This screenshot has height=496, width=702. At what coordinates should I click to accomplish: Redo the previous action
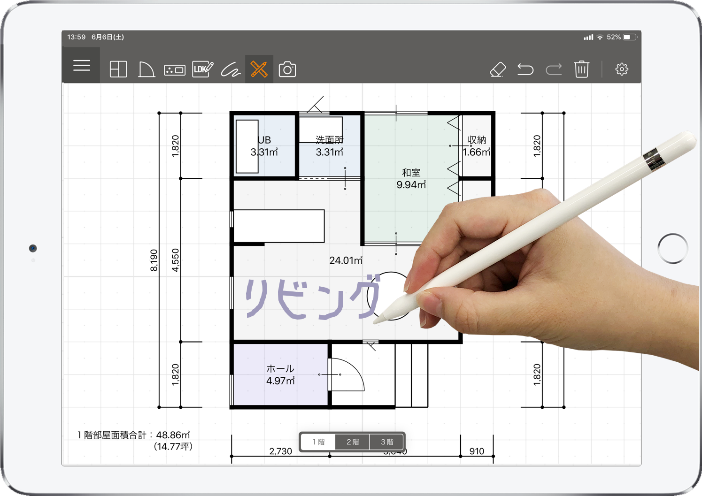[553, 69]
